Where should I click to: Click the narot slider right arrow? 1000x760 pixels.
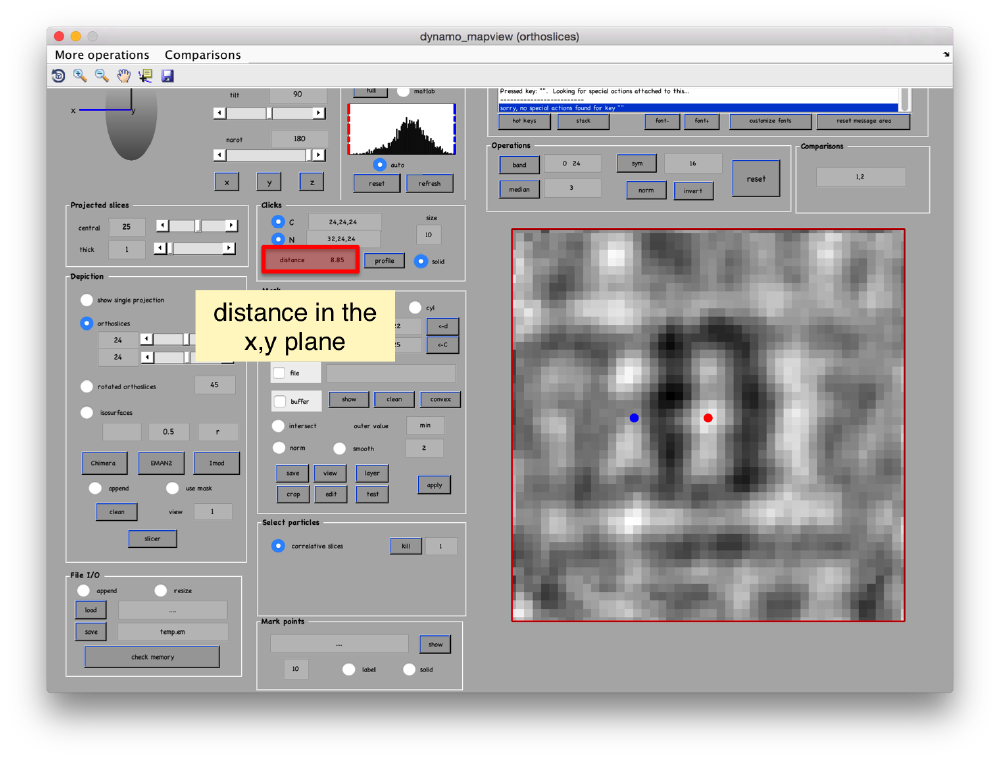tap(318, 155)
